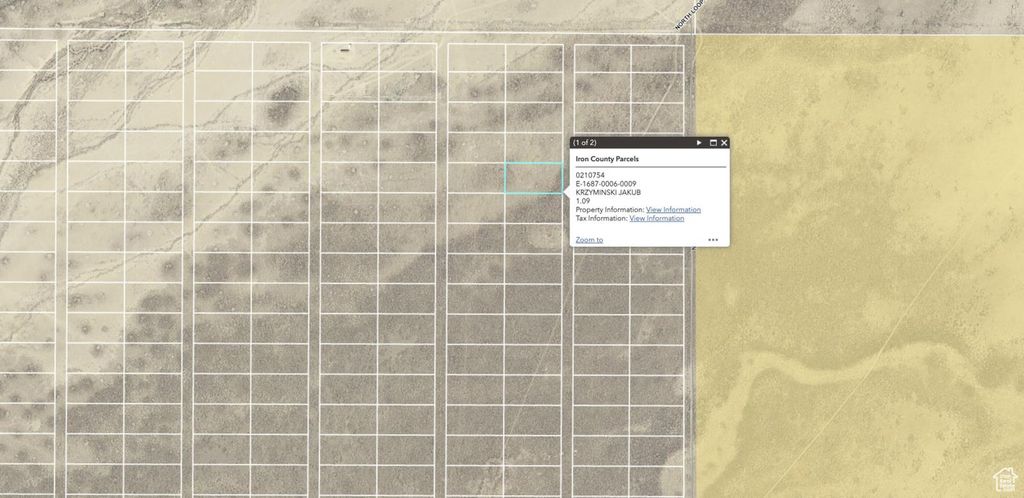Click the small dark marker near map top

pos(345,49)
